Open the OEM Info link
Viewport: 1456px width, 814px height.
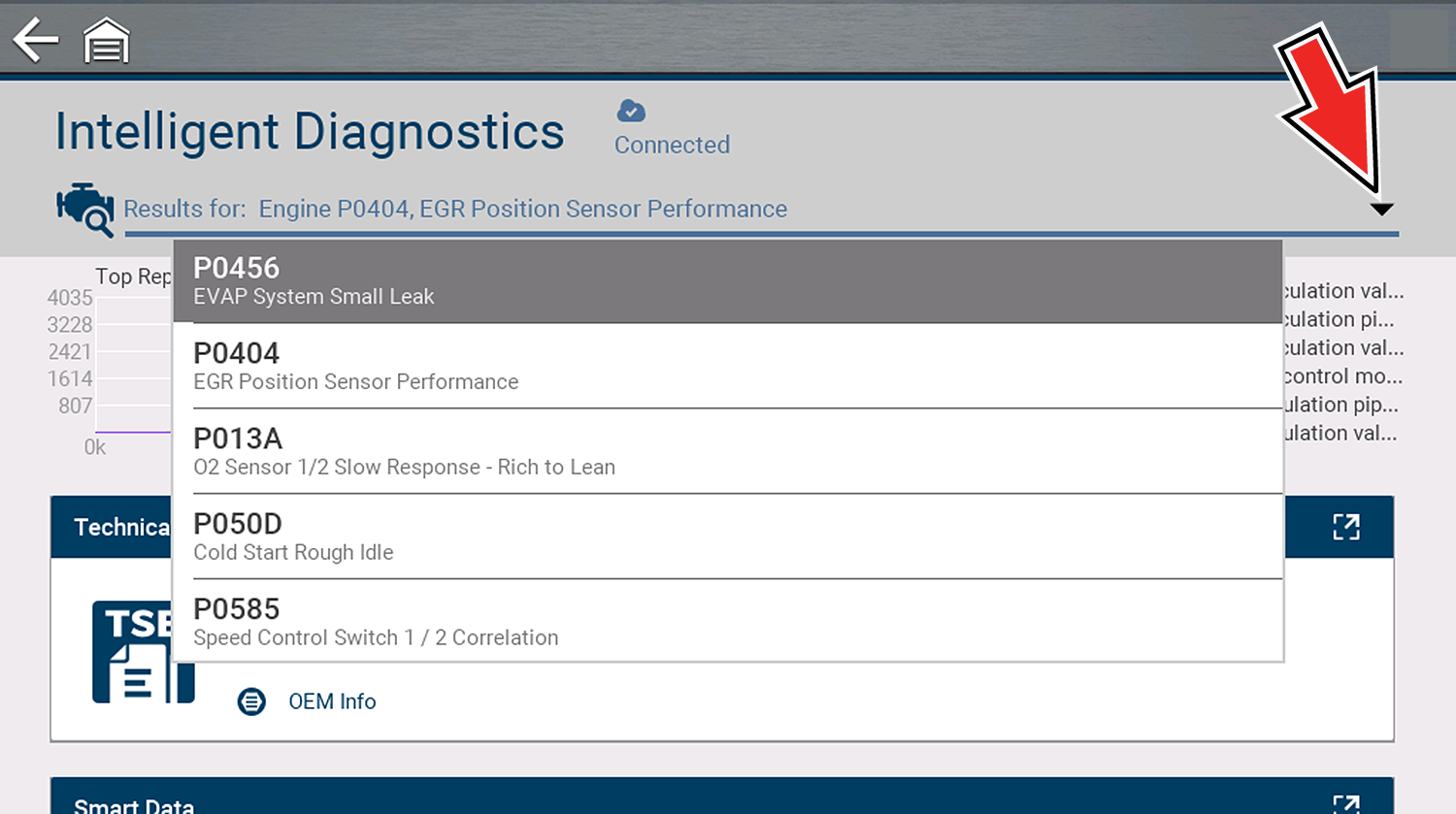tap(332, 701)
